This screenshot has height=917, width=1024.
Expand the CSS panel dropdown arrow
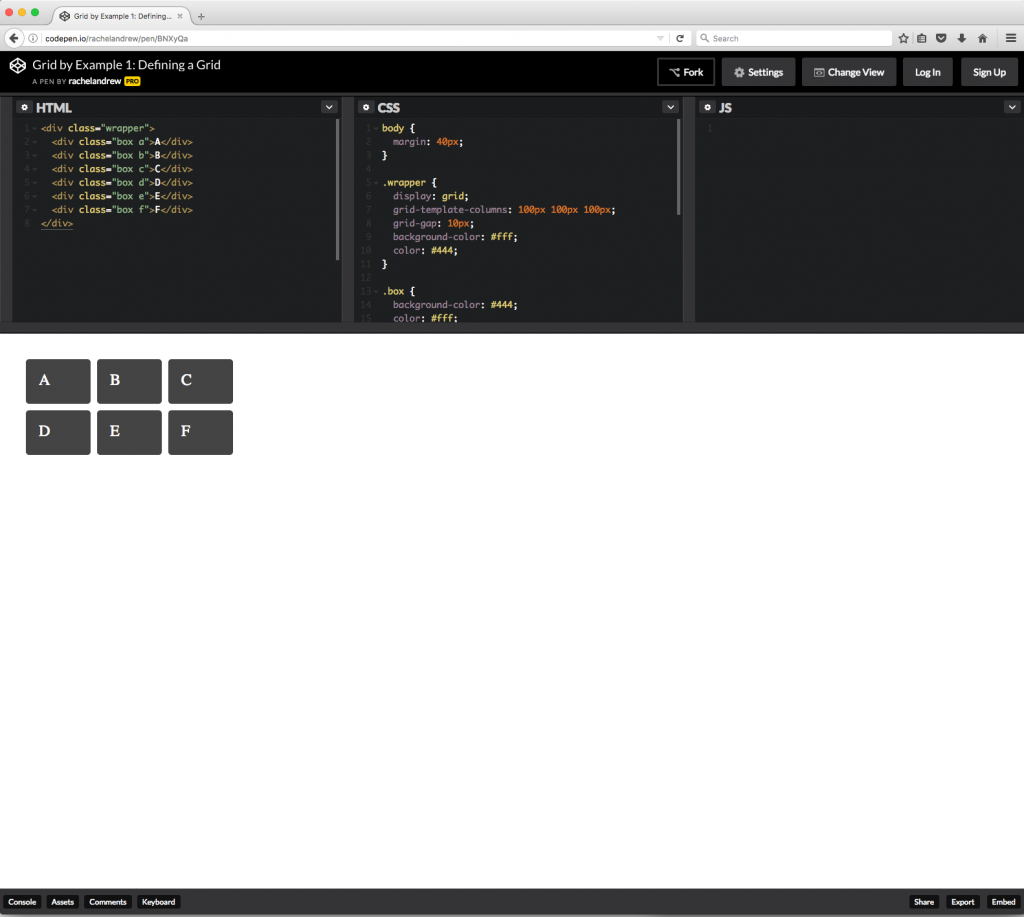click(670, 107)
